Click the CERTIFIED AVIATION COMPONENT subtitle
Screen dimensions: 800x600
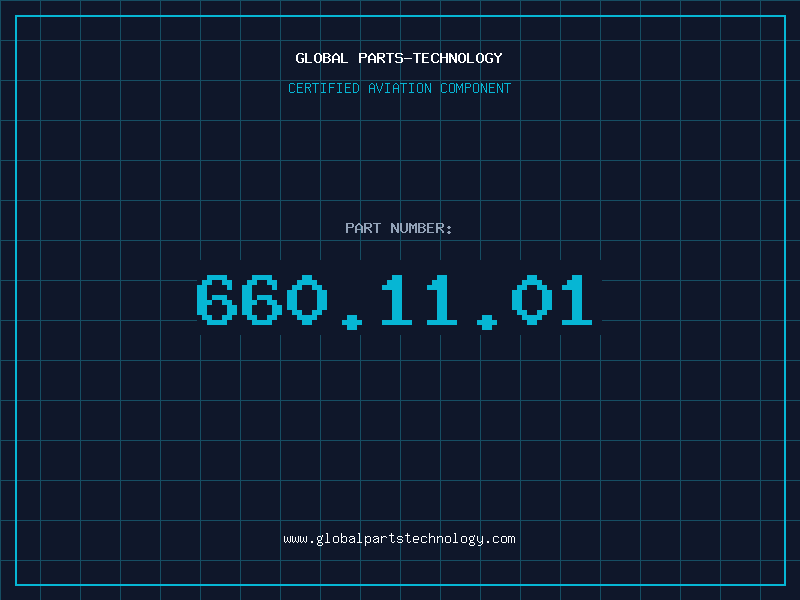coord(399,88)
